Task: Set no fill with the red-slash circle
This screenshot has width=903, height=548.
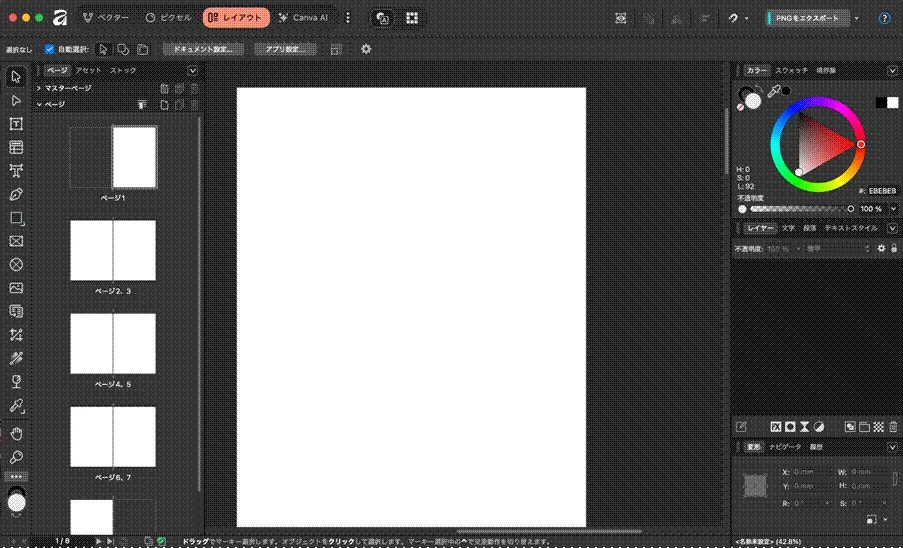Action: [740, 107]
